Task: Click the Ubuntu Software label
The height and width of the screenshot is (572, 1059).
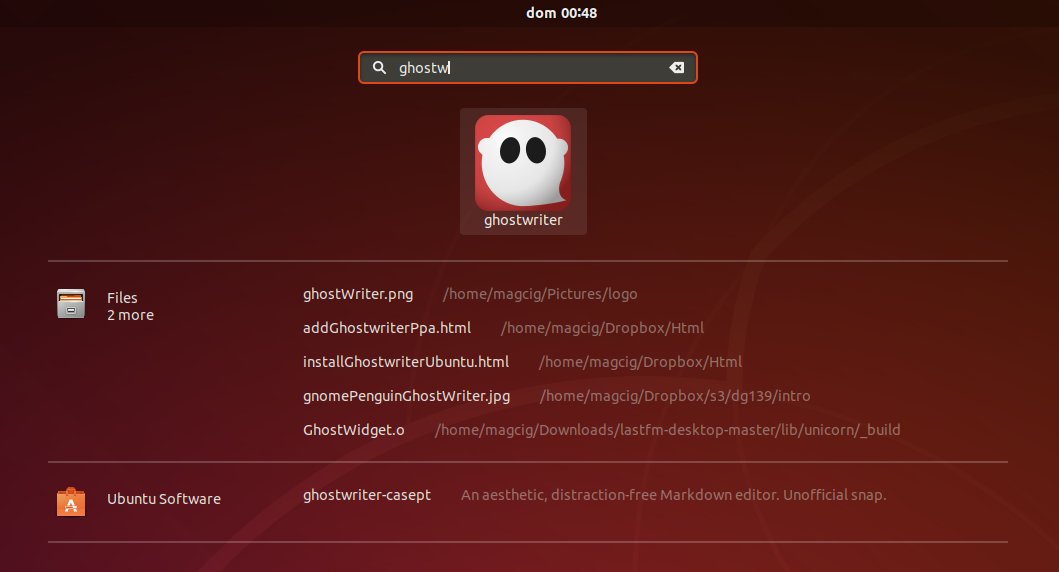Action: point(164,499)
